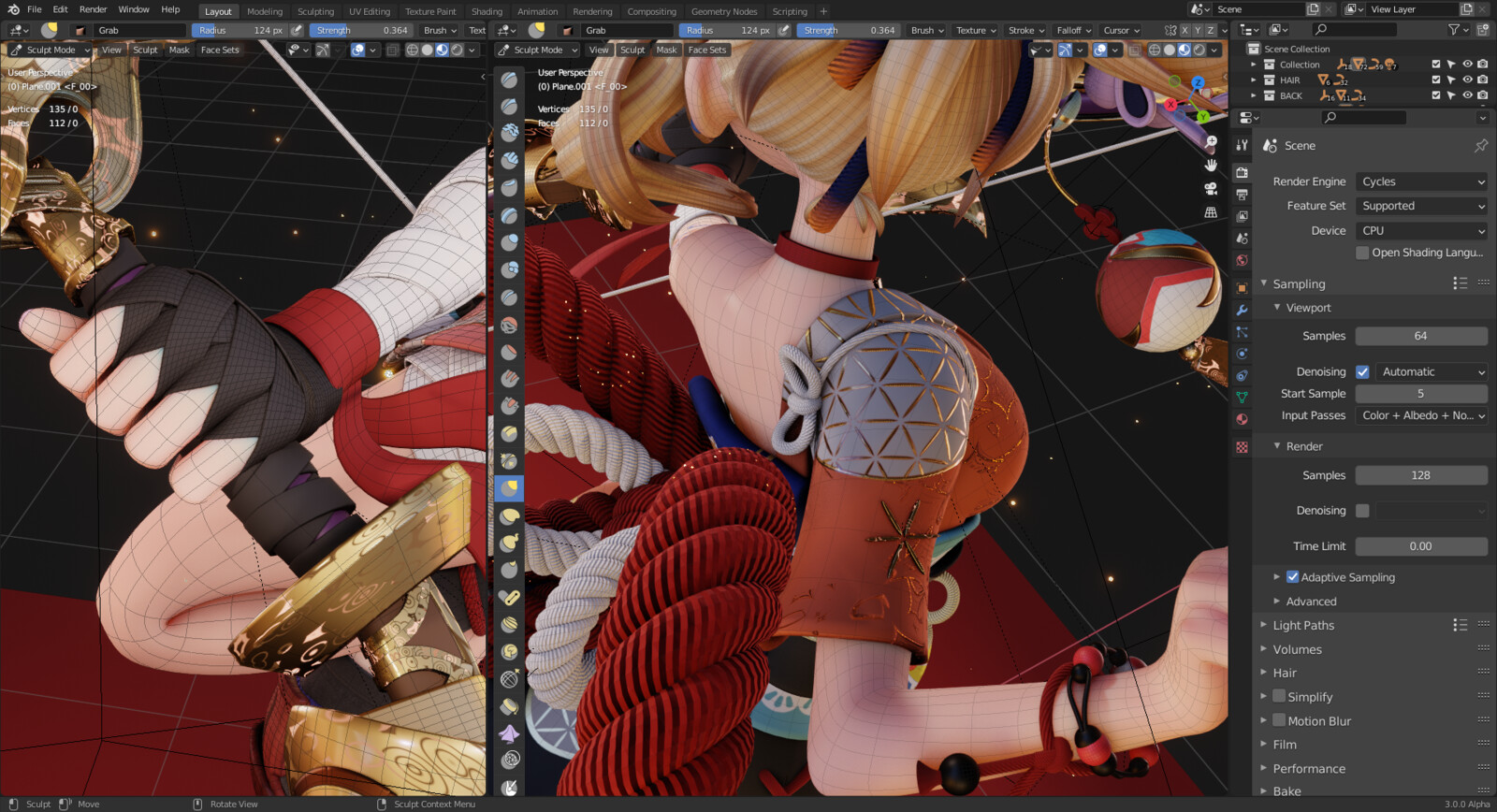Image resolution: width=1497 pixels, height=812 pixels.
Task: Open the Output properties tab
Action: click(1242, 195)
